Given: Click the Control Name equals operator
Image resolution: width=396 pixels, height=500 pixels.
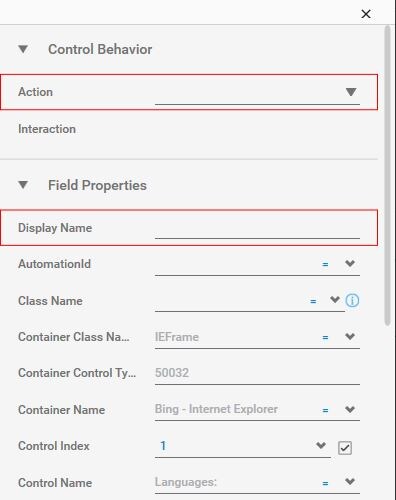Looking at the screenshot, I should [325, 483].
